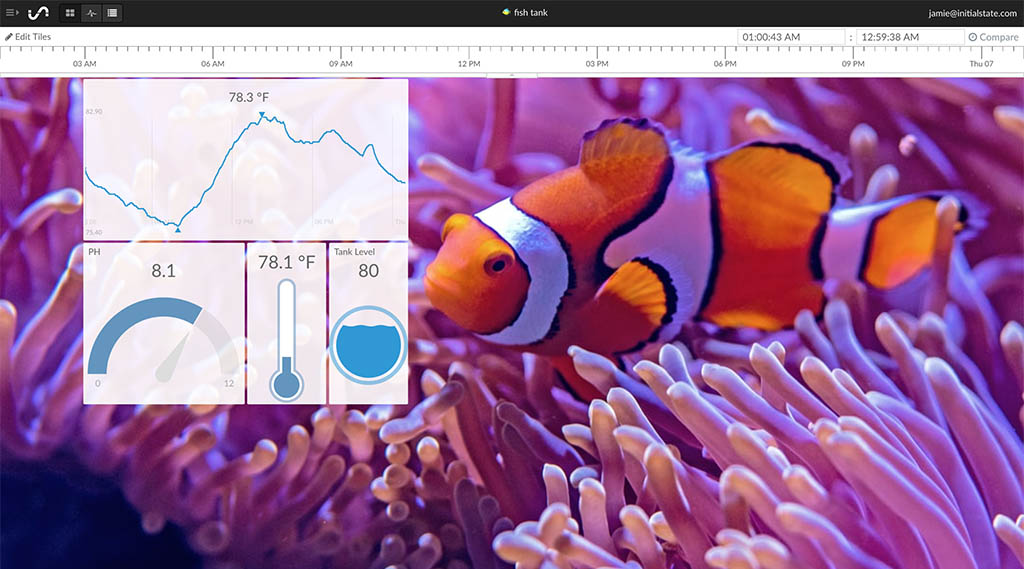
Task: Click the fish tank dashboard title
Action: coord(530,12)
